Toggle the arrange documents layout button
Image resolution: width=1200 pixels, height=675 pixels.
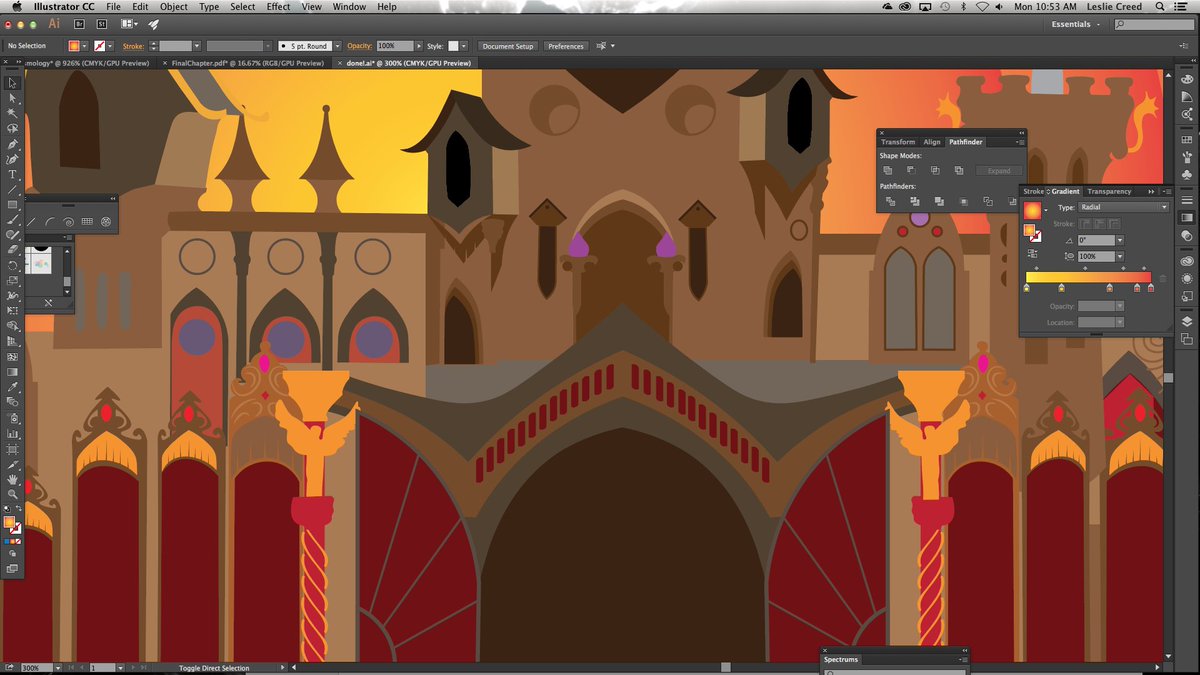coord(130,23)
